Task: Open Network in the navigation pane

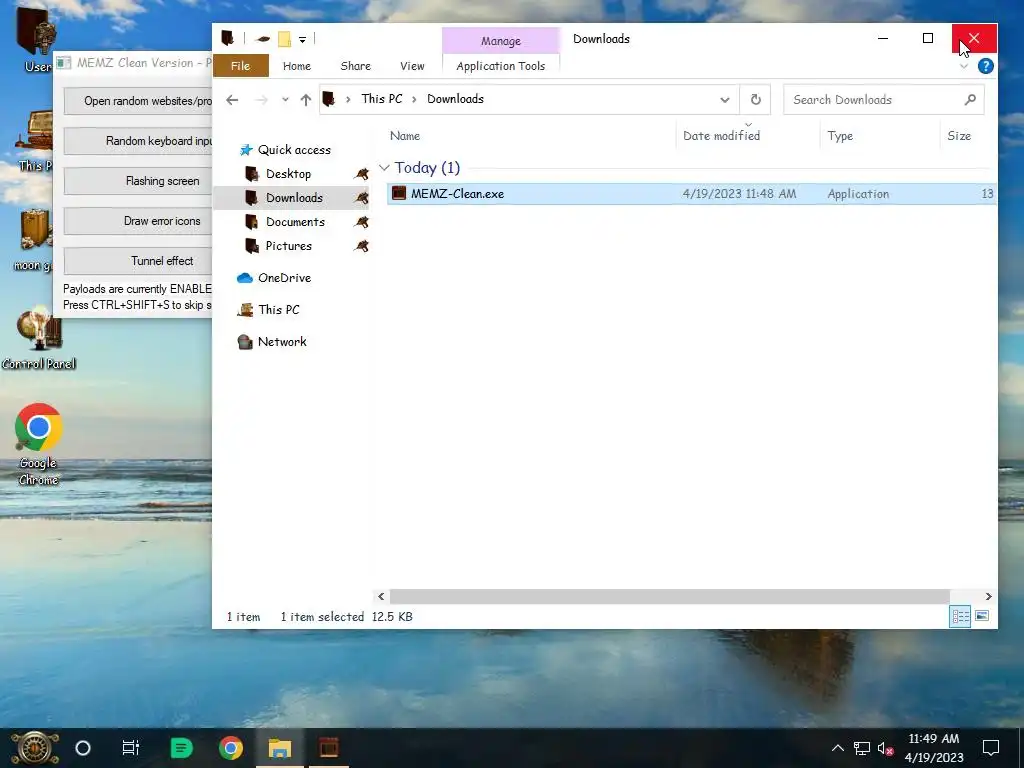Action: 281,342
